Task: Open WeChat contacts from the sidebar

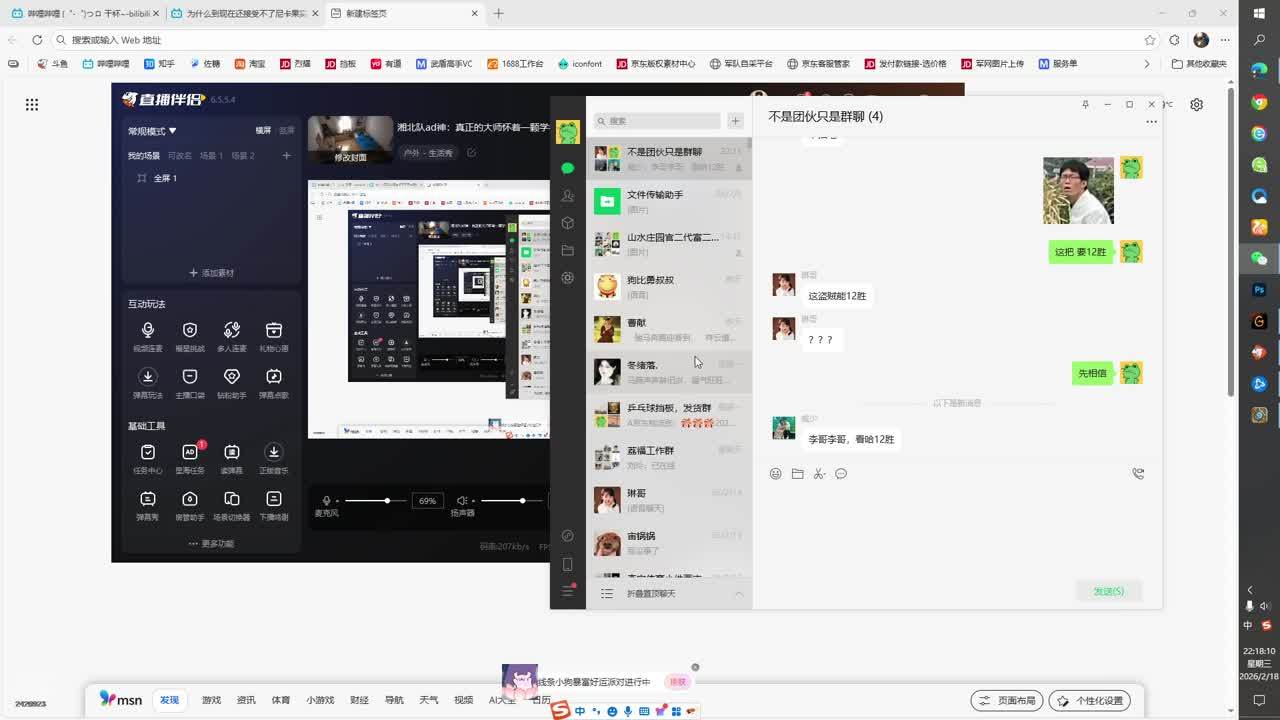Action: 567,196
